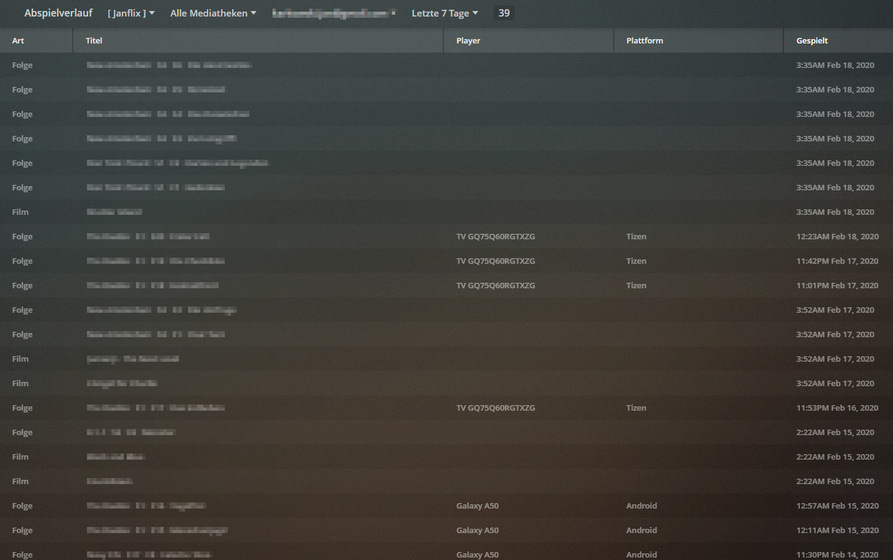Select the 12:11AM Feb 15, 2020 timestamp
Screen dimensions: 893x560
pyautogui.click(x=837, y=530)
